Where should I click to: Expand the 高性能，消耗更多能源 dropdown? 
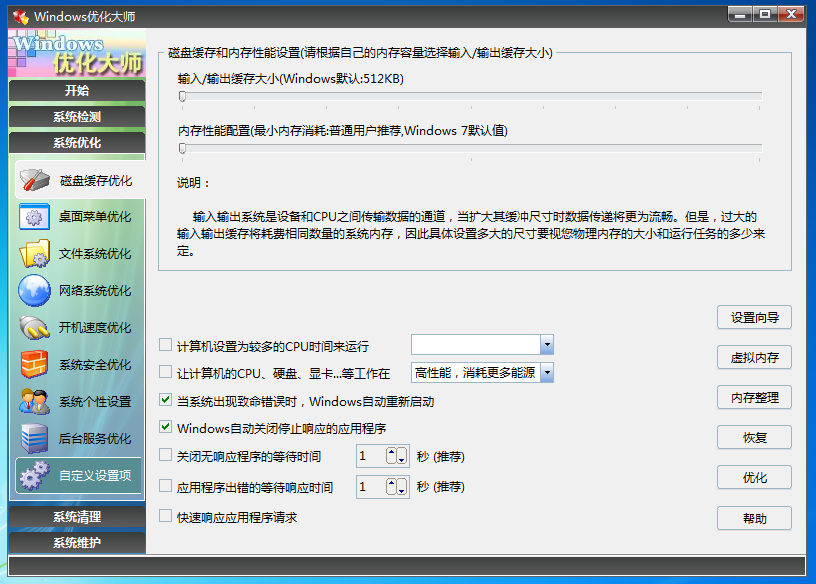point(547,371)
